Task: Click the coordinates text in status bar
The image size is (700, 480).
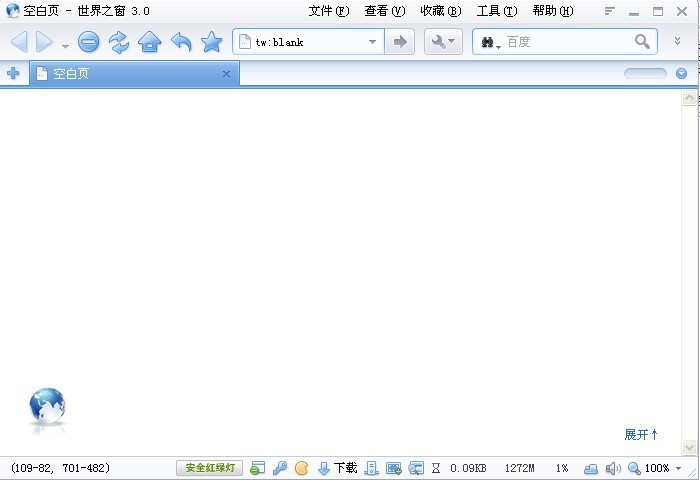Action: (x=60, y=468)
